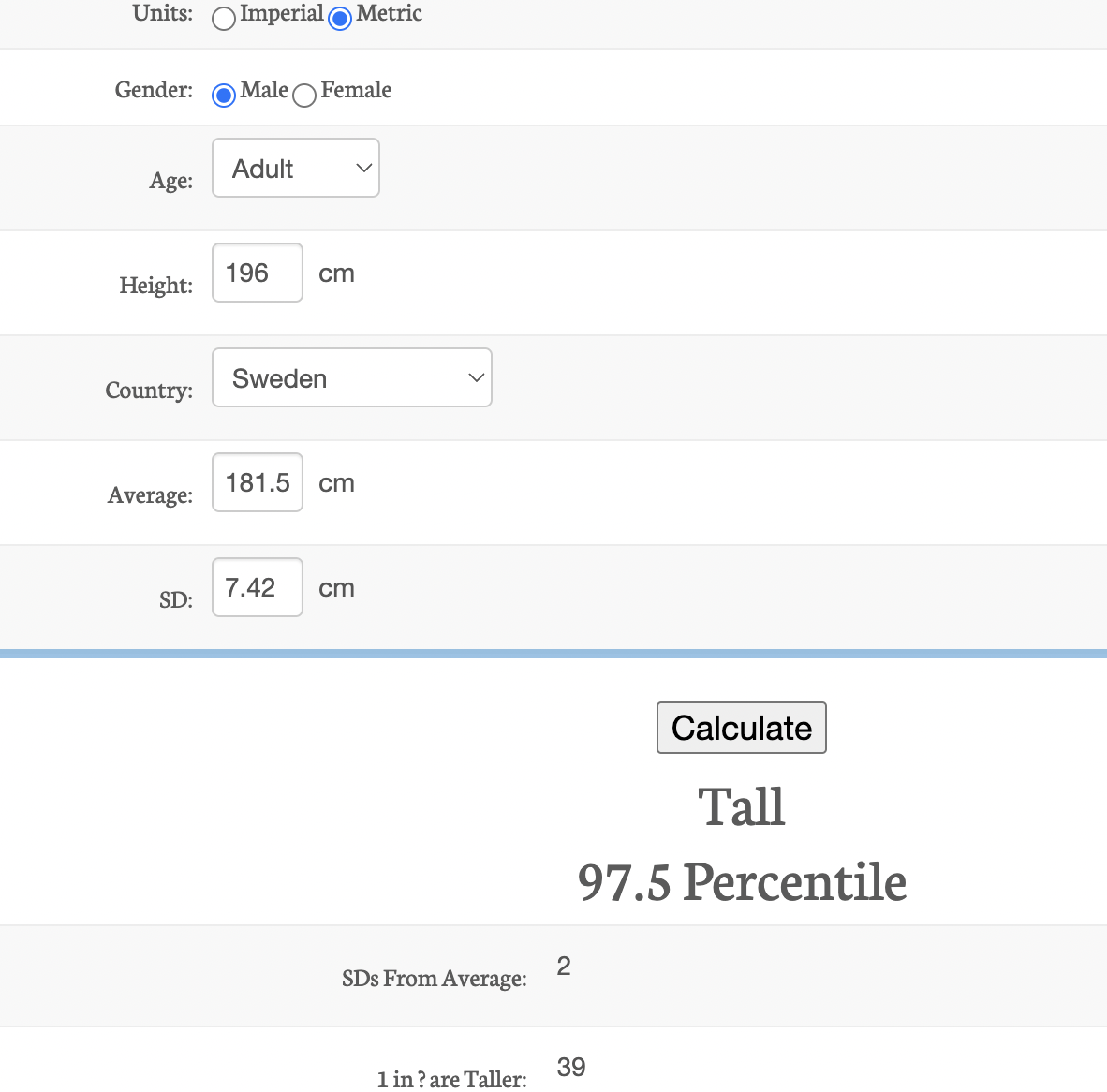Click the Average input showing 181.5
1107x1092 pixels.
(x=257, y=482)
